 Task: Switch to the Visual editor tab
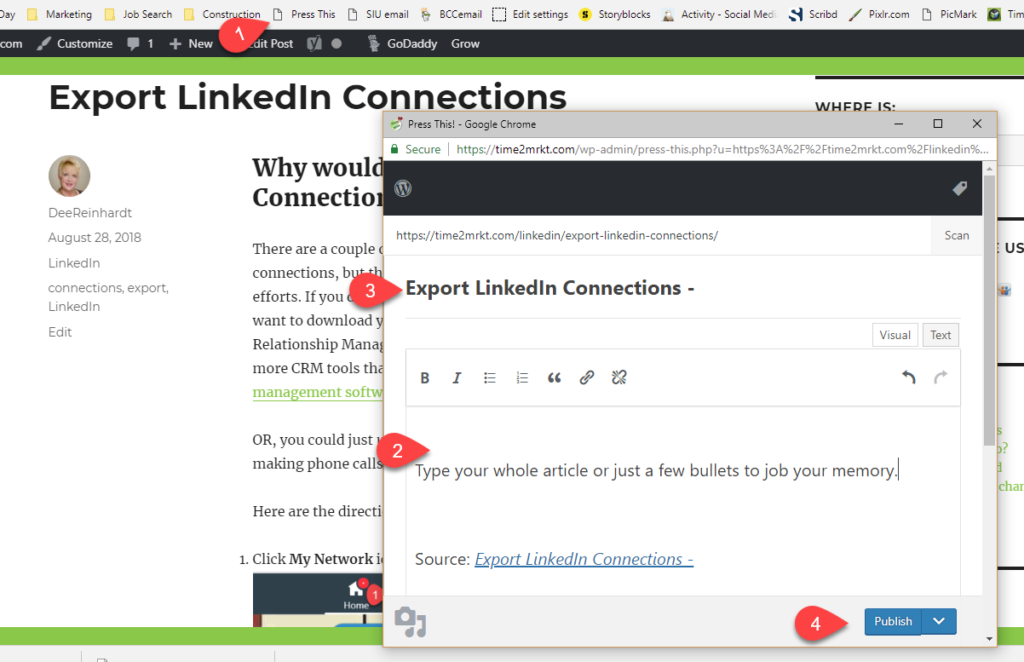tap(895, 335)
